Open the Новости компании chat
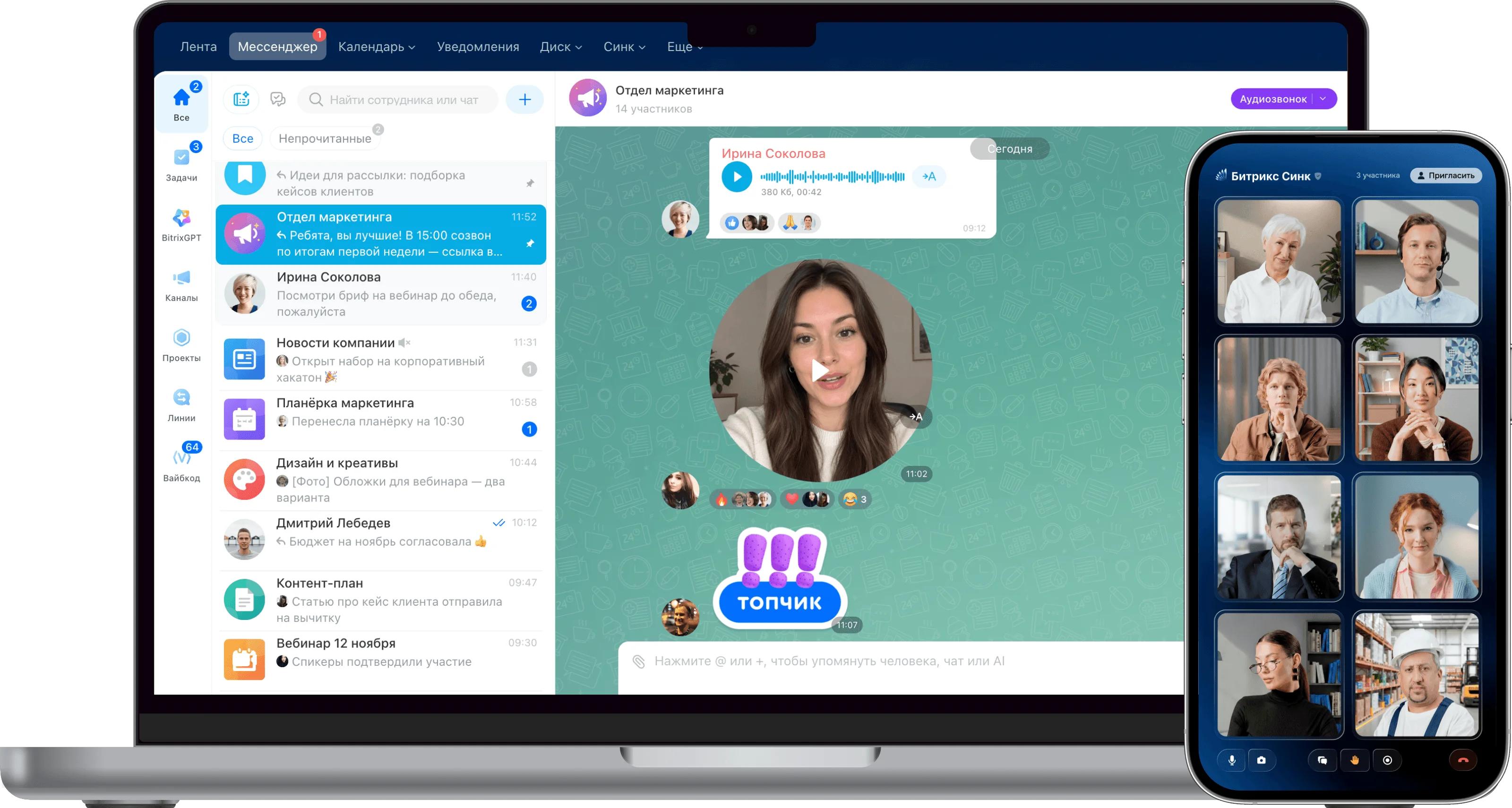1512x808 pixels. pos(380,360)
